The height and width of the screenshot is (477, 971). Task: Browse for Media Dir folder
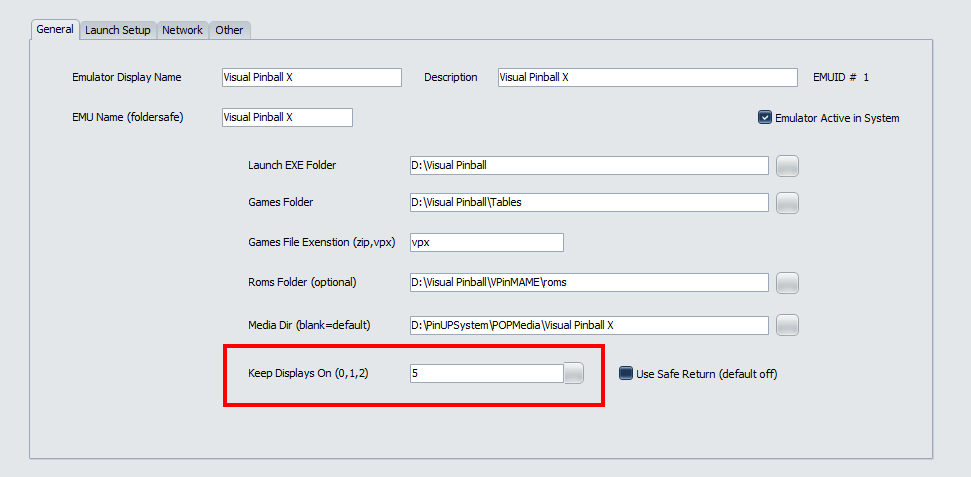click(787, 325)
